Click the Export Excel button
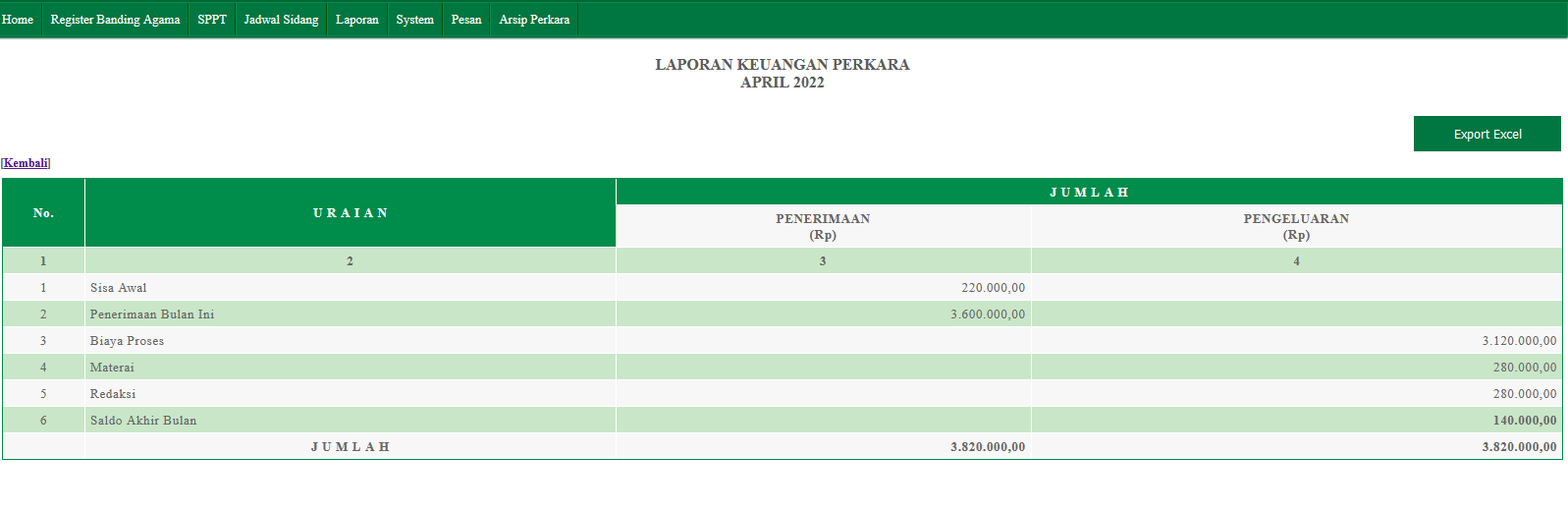1568x512 pixels. pos(1487,135)
